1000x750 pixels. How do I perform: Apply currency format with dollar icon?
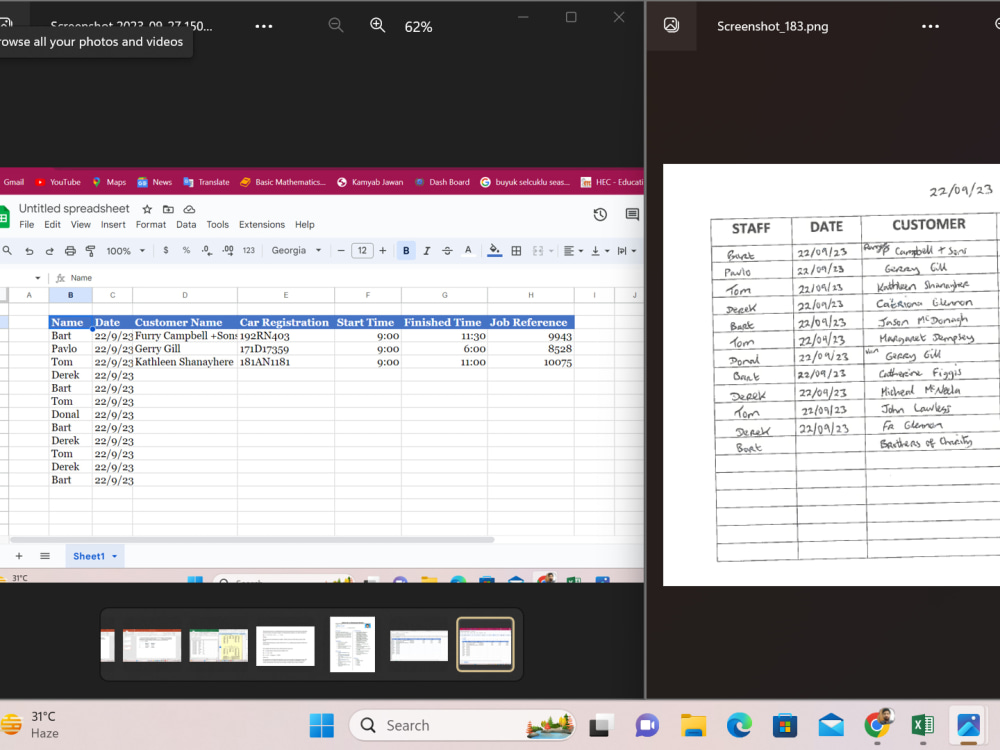(x=166, y=251)
